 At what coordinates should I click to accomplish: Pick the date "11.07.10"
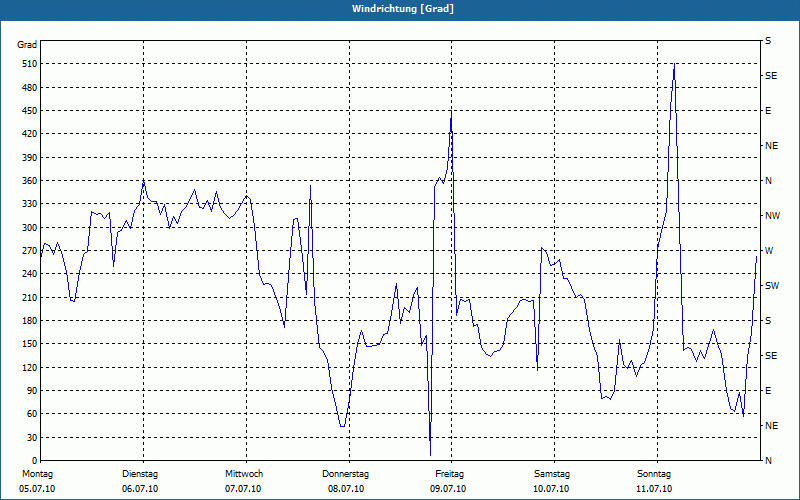[x=654, y=489]
